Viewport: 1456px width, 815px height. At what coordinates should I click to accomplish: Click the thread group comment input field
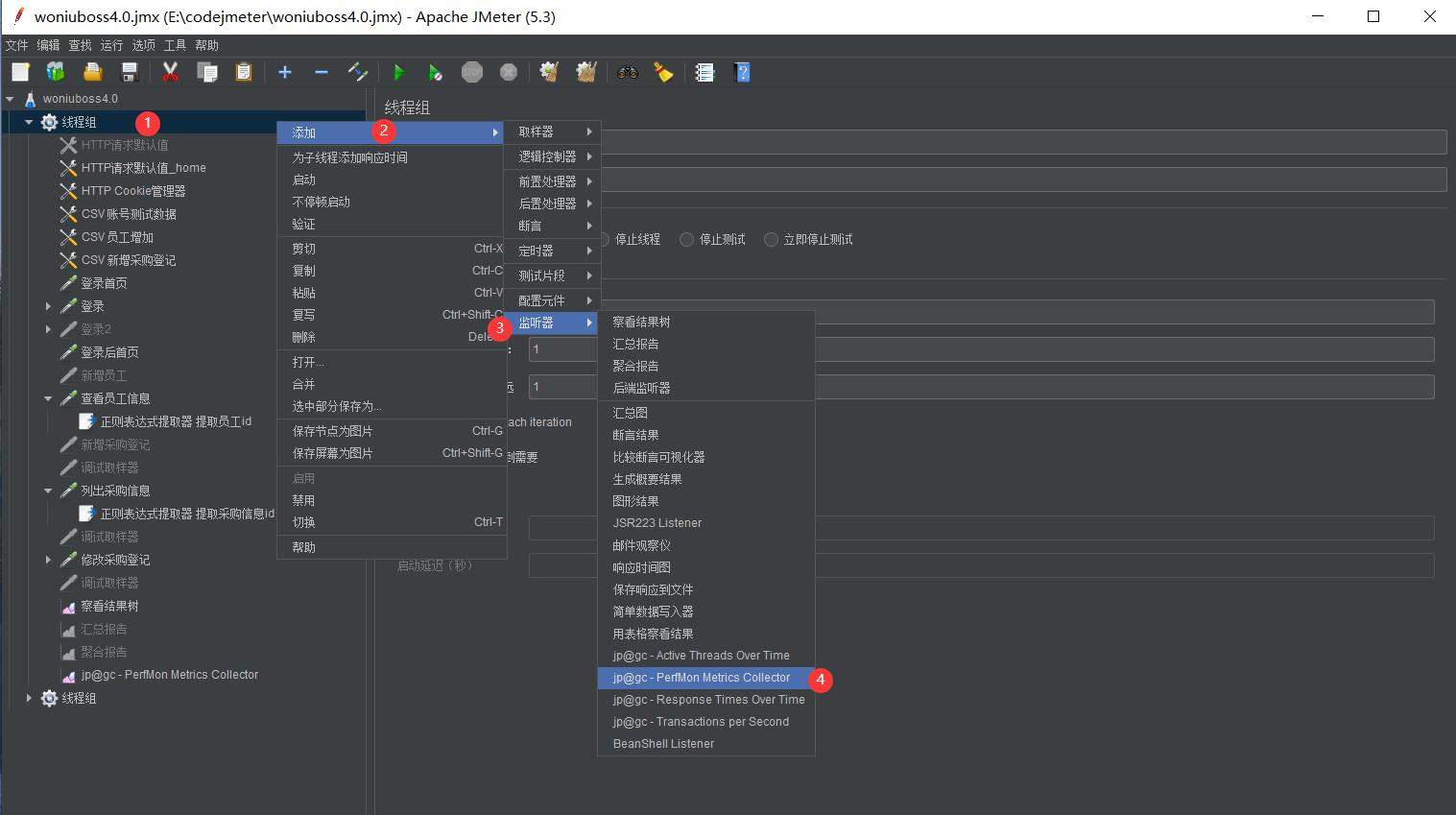[1022, 180]
